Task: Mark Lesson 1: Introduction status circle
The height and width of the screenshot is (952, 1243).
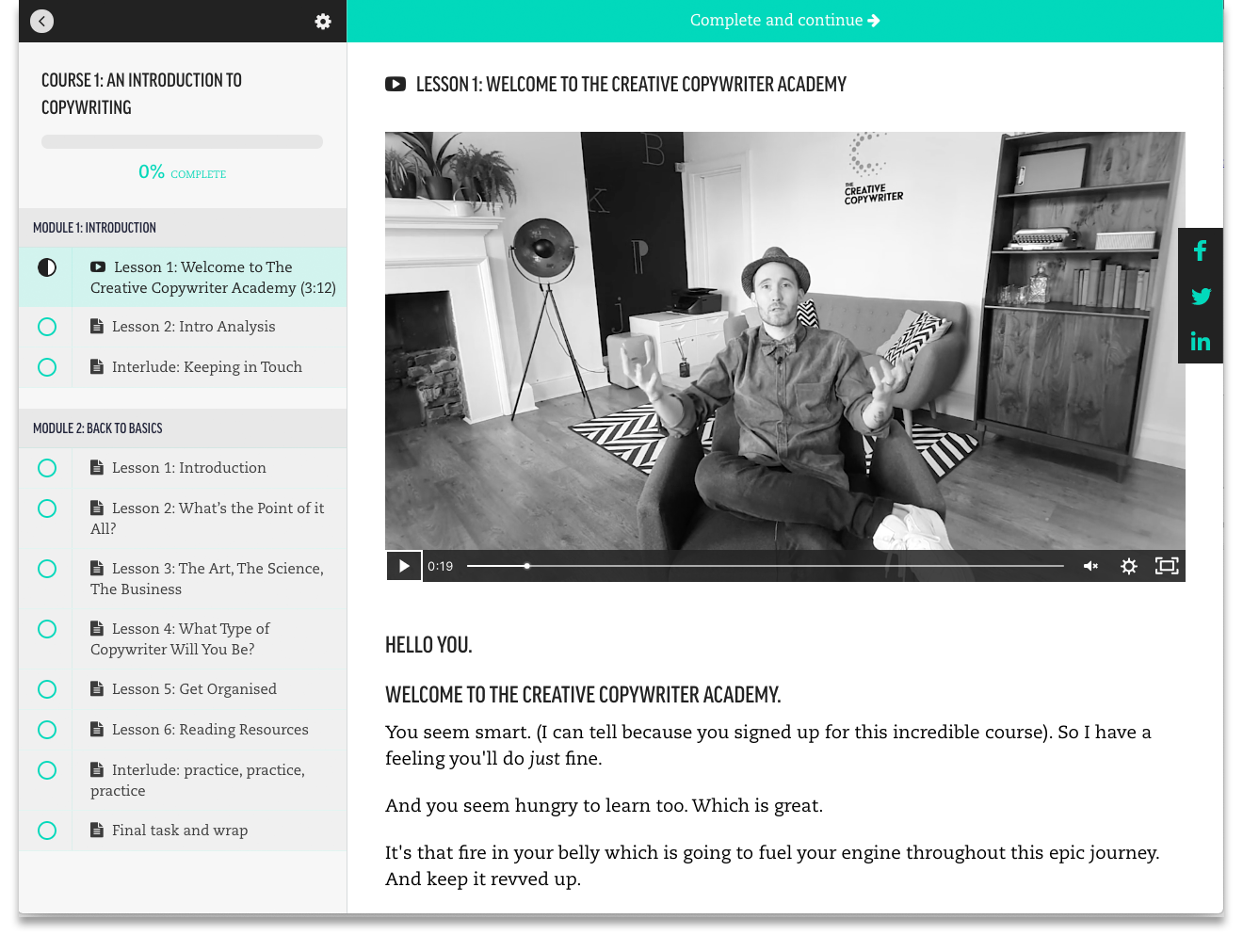Action: point(47,468)
